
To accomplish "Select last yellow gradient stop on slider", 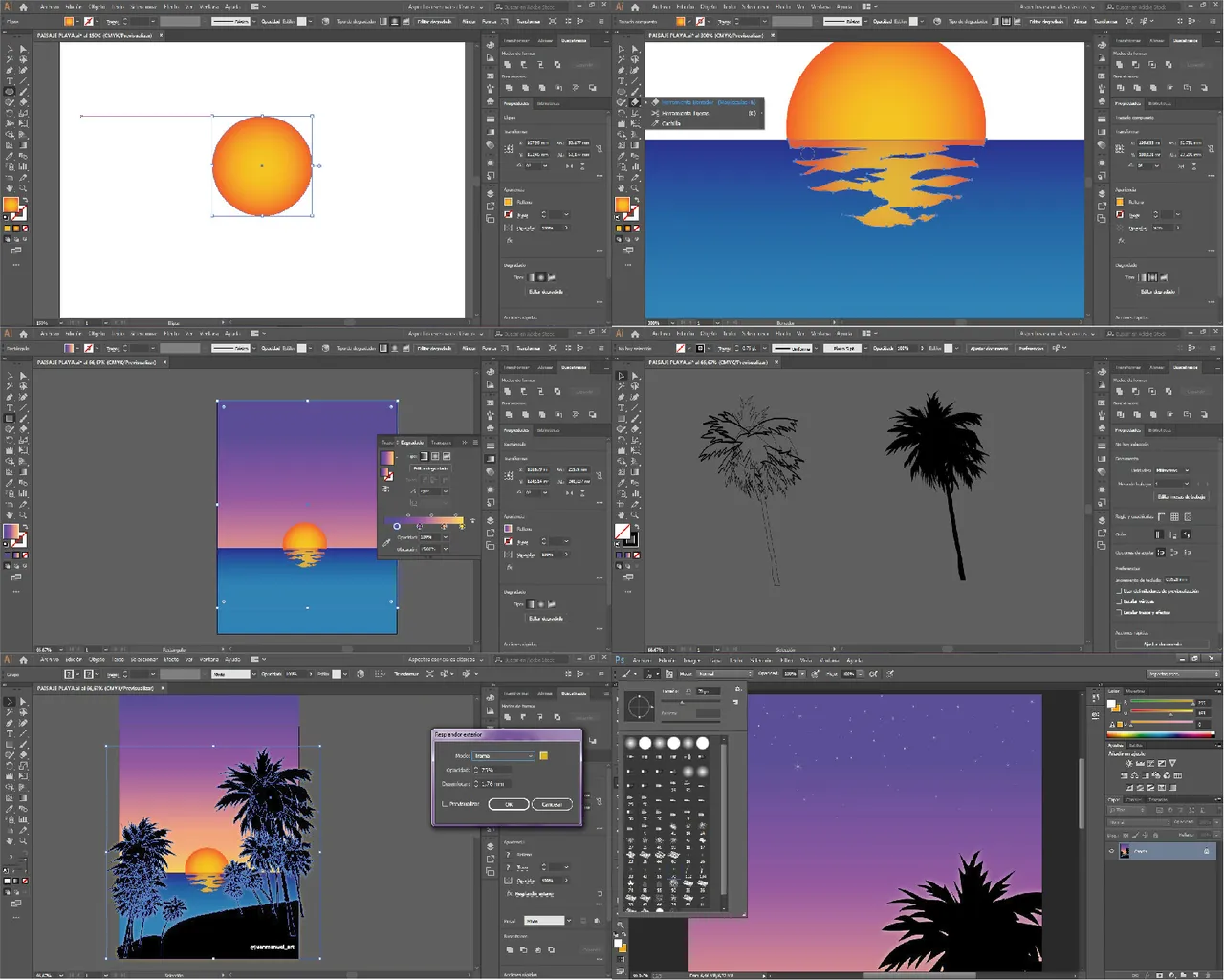I will click(x=462, y=526).
